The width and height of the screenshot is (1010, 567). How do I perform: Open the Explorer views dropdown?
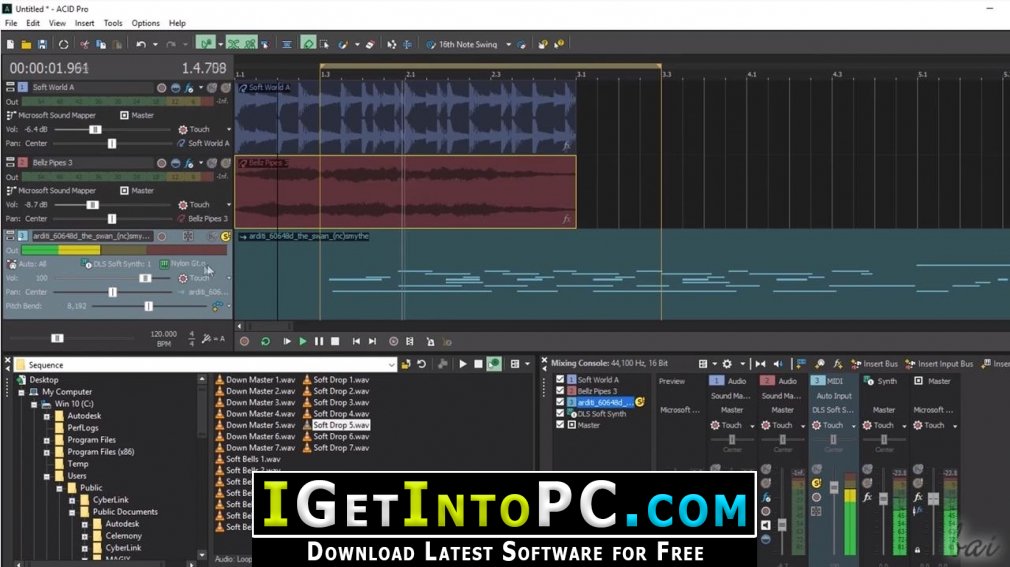[527, 365]
